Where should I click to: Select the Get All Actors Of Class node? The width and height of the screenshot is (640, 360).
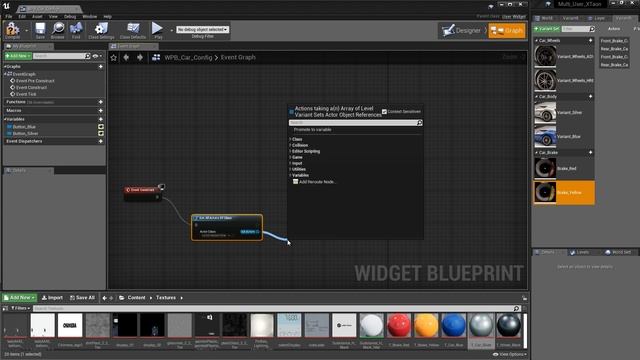pos(227,227)
